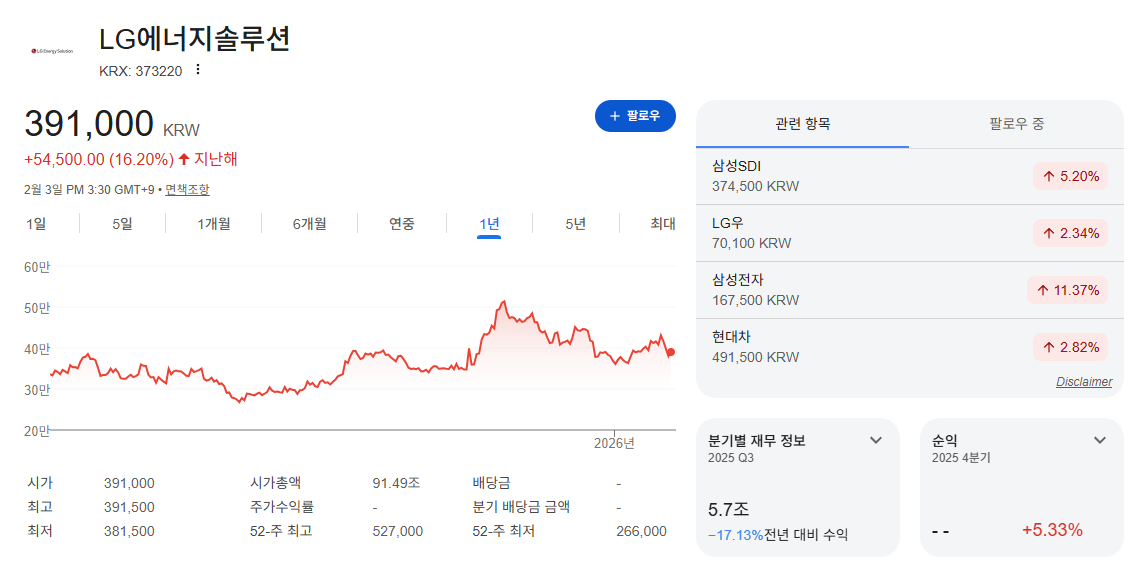Screen dimensions: 1142x574
Task: Click the 주가수익률 label
Action: point(282,507)
